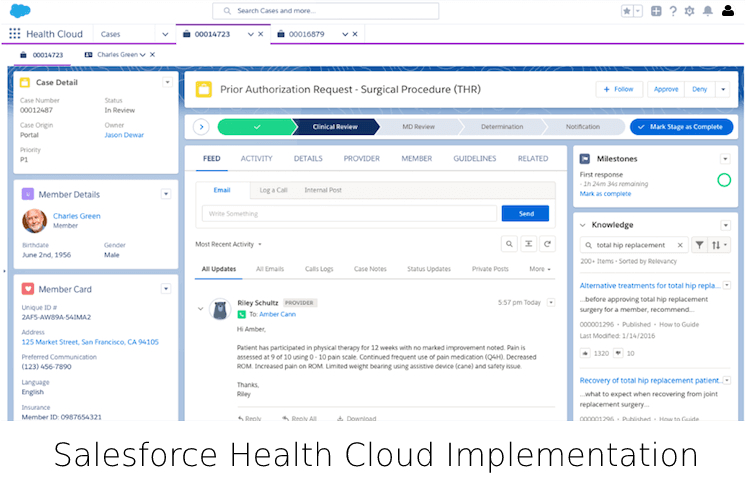Select the Charles Green subtab
This screenshot has width=746, height=480.
coord(117,55)
